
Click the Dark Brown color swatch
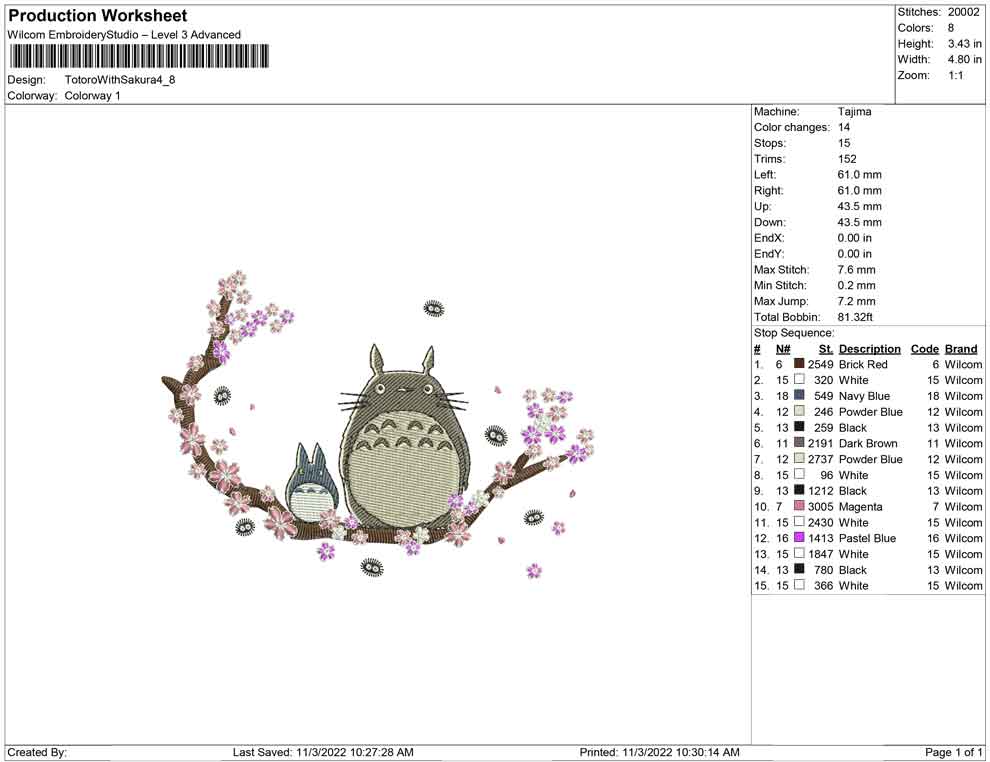tap(799, 443)
